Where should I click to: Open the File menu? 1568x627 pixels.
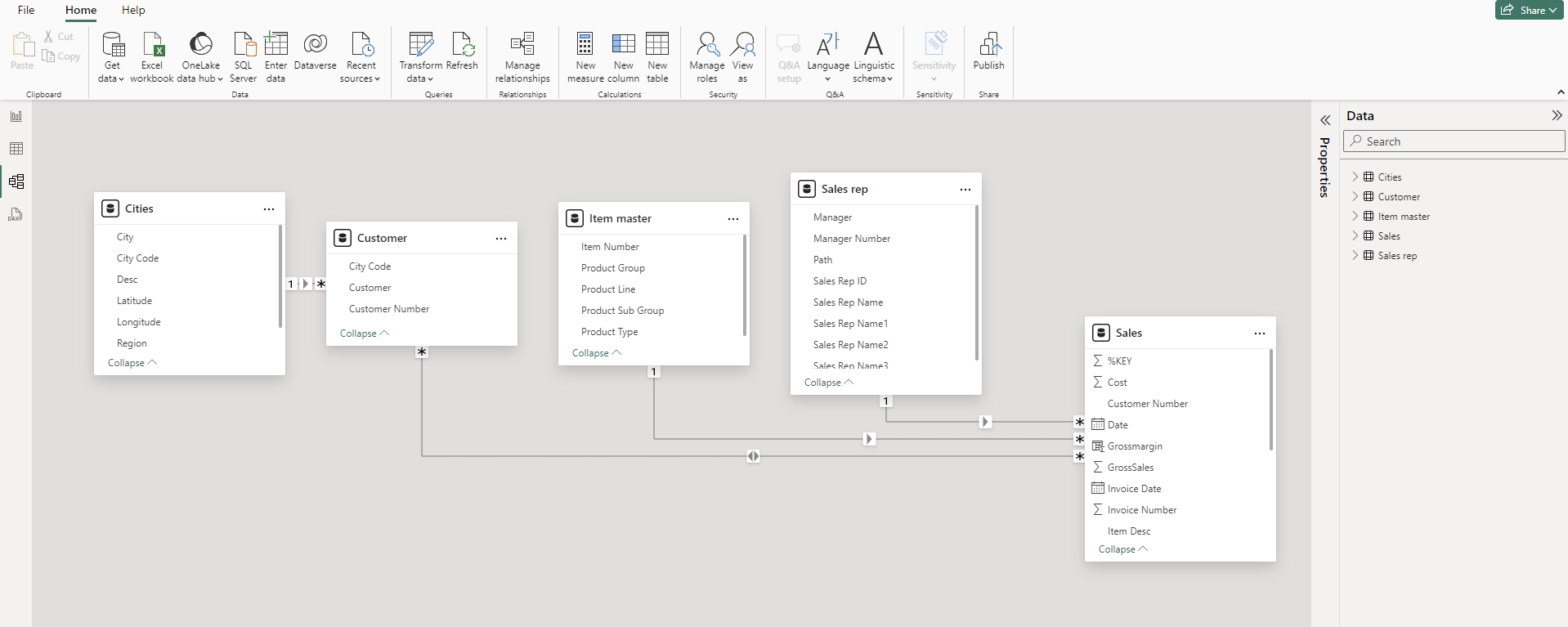click(26, 10)
